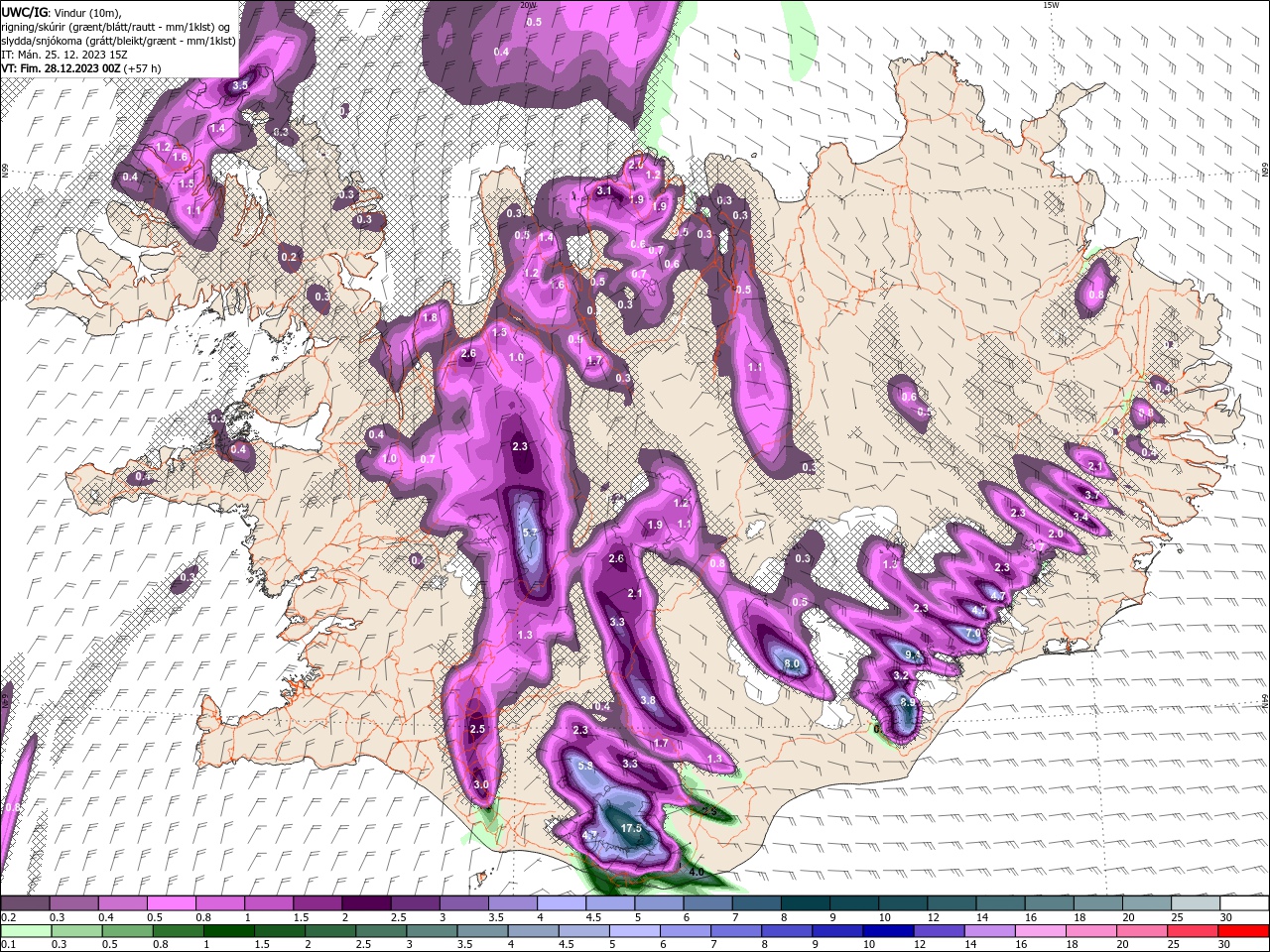The height and width of the screenshot is (952, 1270).
Task: Click the 8.9 value label near southeast coast
Action: click(x=907, y=702)
